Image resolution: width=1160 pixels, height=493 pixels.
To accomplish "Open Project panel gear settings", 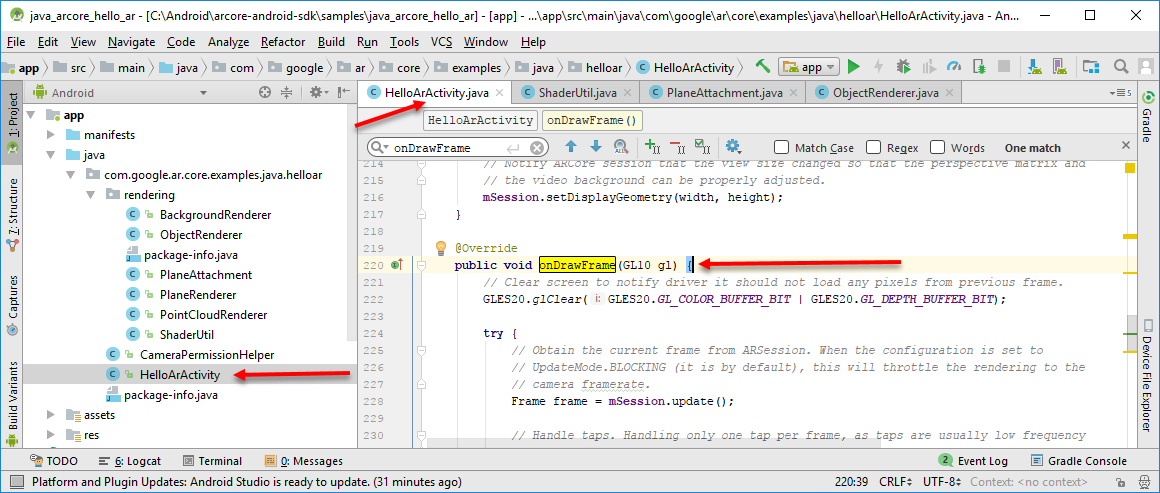I will click(x=318, y=93).
